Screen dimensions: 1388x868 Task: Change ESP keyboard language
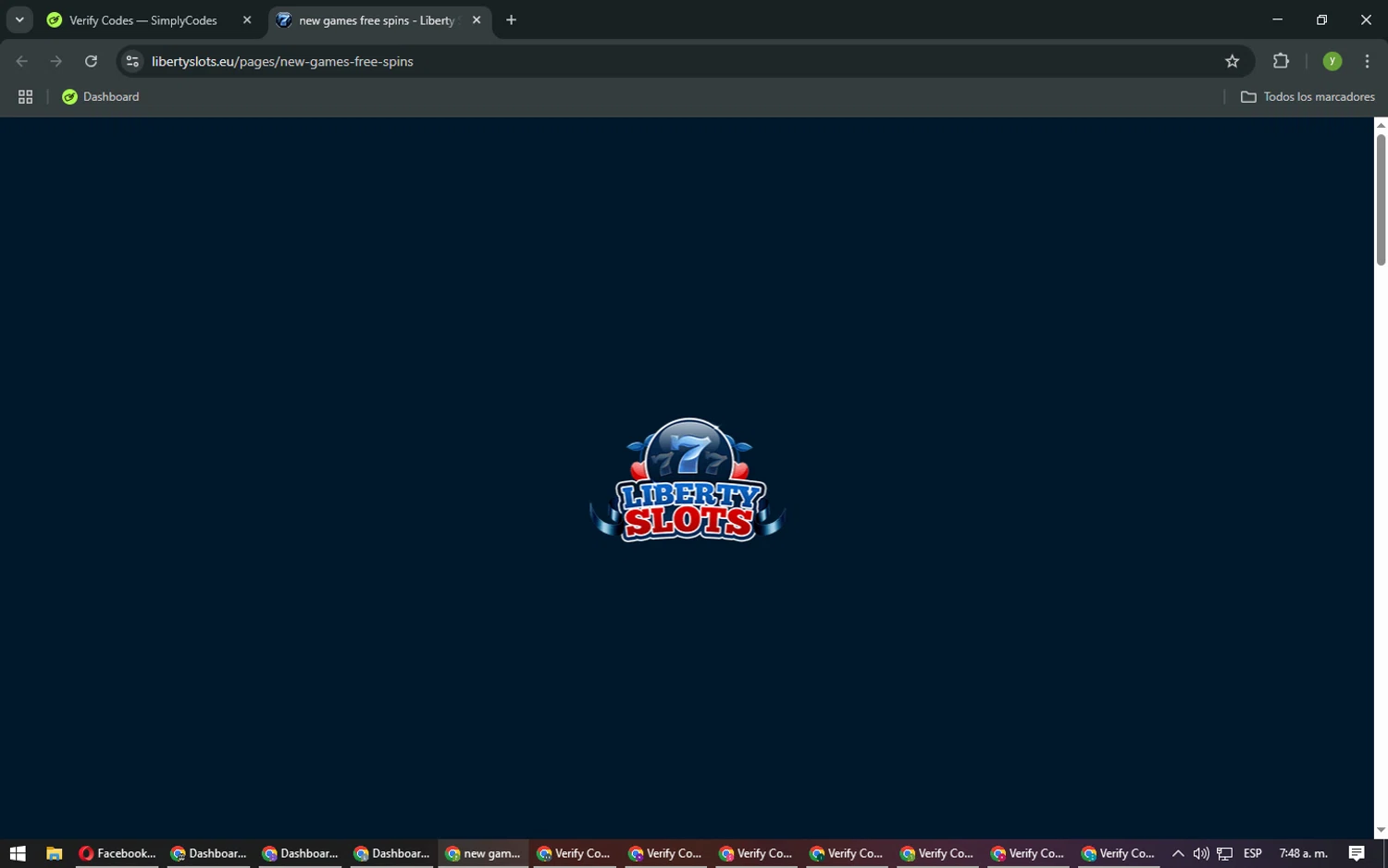click(x=1253, y=853)
